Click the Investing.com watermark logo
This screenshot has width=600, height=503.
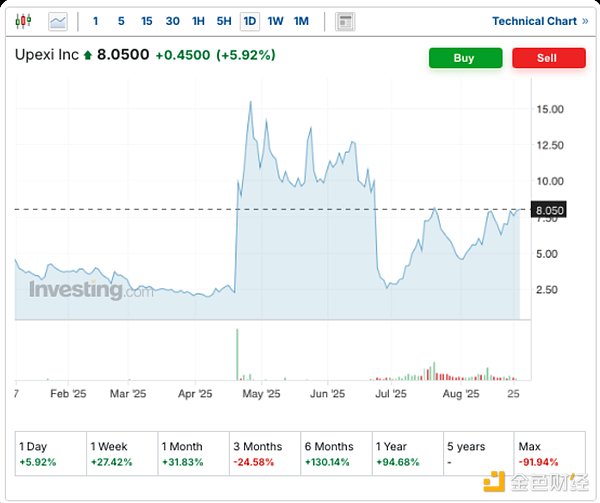[x=91, y=290]
